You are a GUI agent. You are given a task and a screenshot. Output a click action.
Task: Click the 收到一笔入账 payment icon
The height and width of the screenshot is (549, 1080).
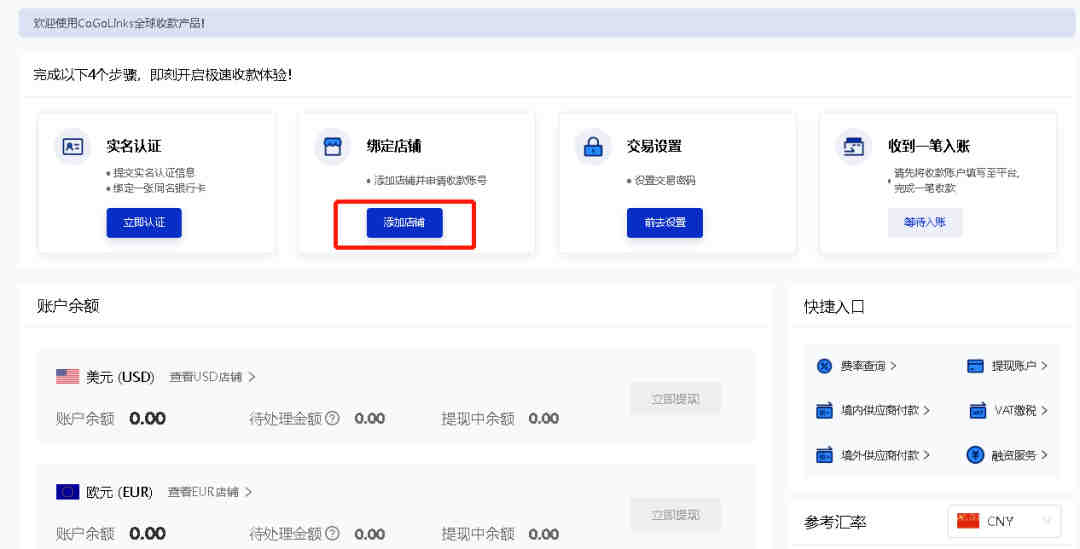(x=854, y=147)
